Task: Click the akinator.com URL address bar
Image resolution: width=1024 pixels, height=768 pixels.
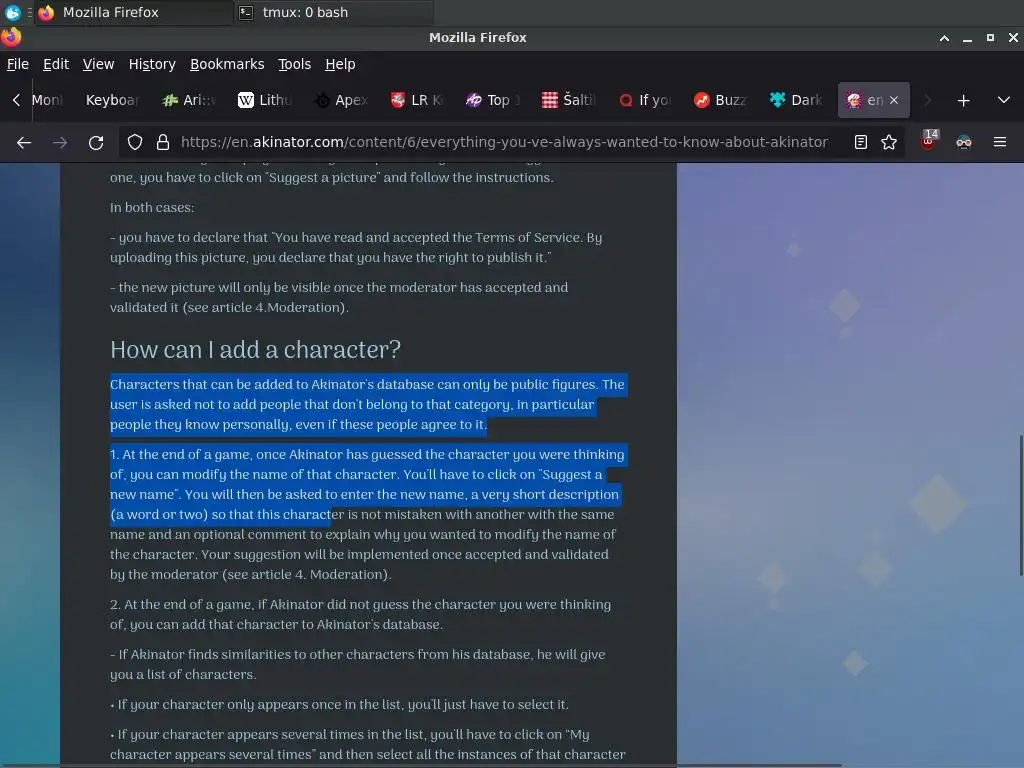Action: tap(504, 142)
